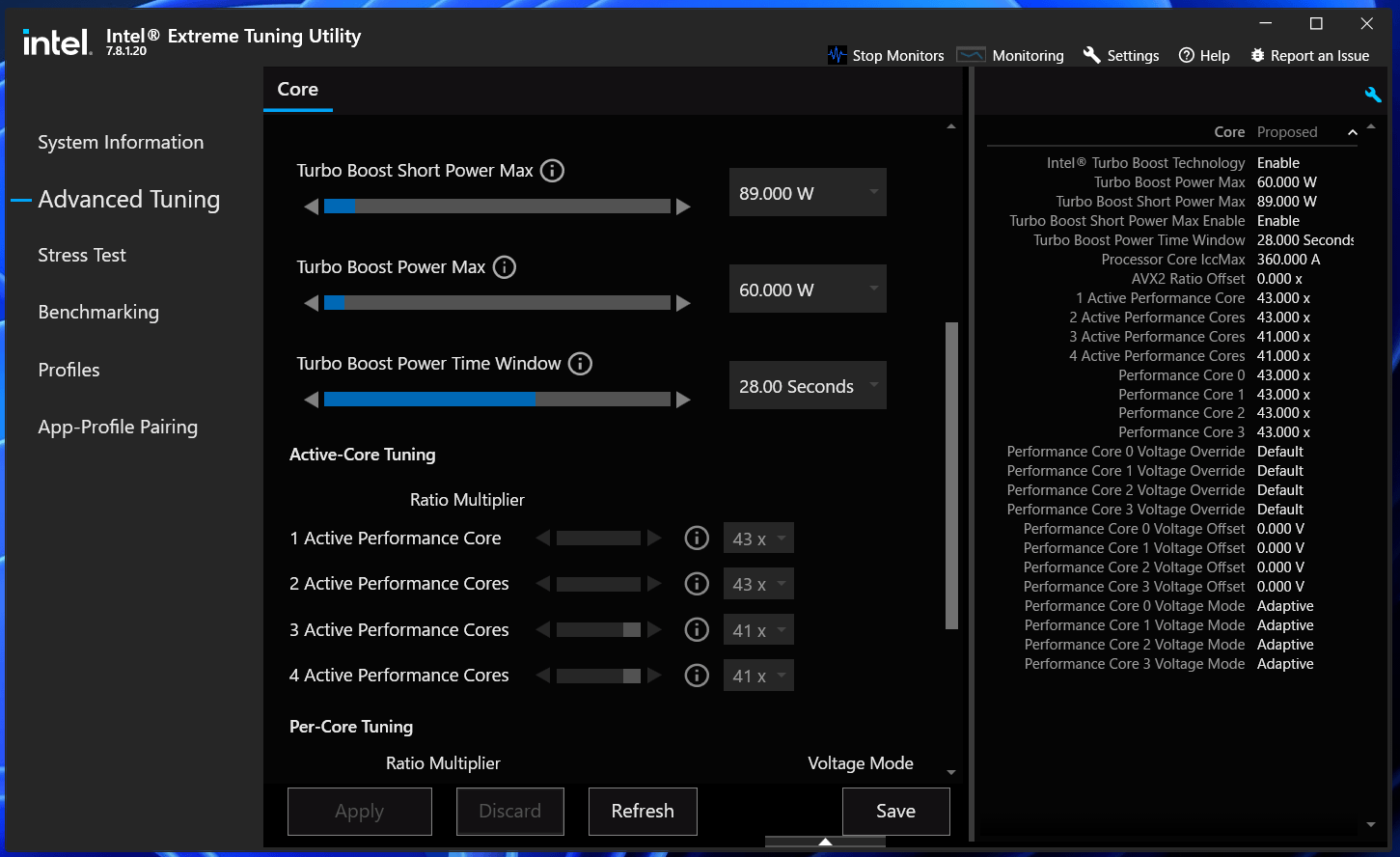
Task: Go to Stress Test section
Action: pyautogui.click(x=82, y=255)
